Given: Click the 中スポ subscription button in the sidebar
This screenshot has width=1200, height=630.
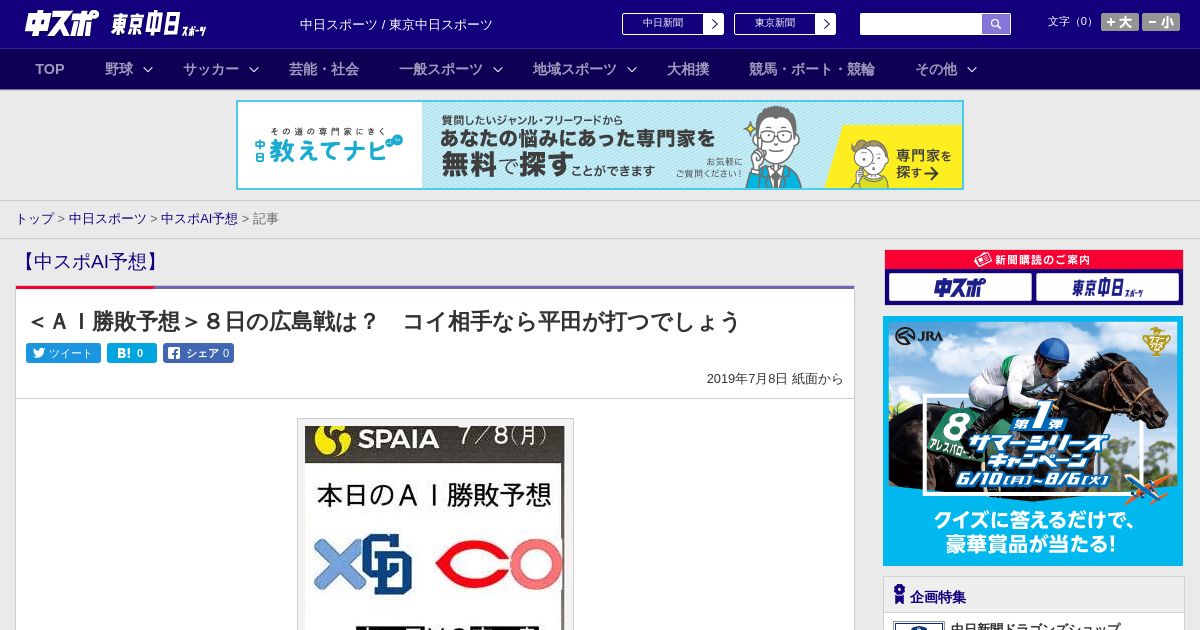Looking at the screenshot, I should 960,288.
